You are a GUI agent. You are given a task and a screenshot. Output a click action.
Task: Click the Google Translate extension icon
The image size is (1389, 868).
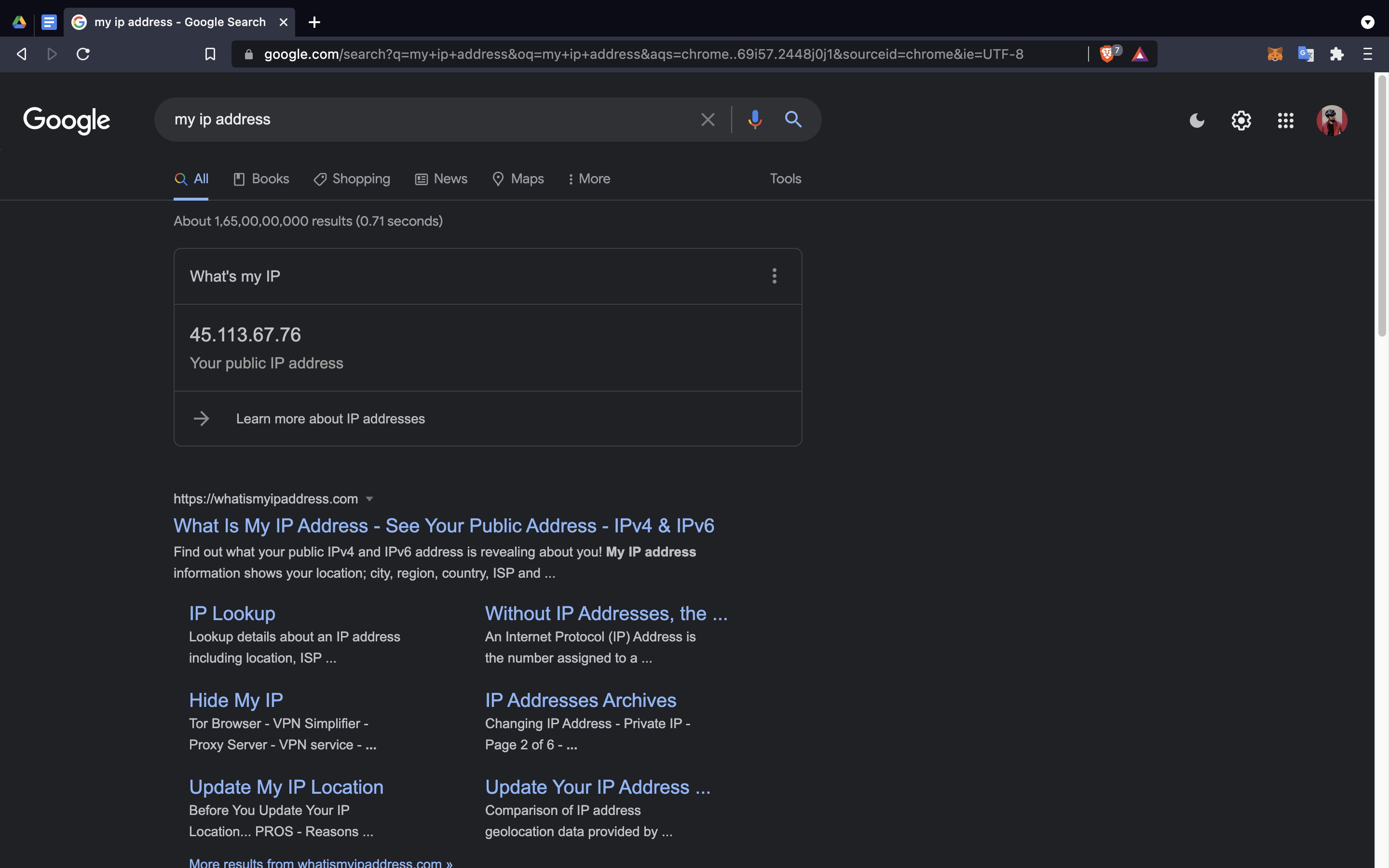[1305, 54]
